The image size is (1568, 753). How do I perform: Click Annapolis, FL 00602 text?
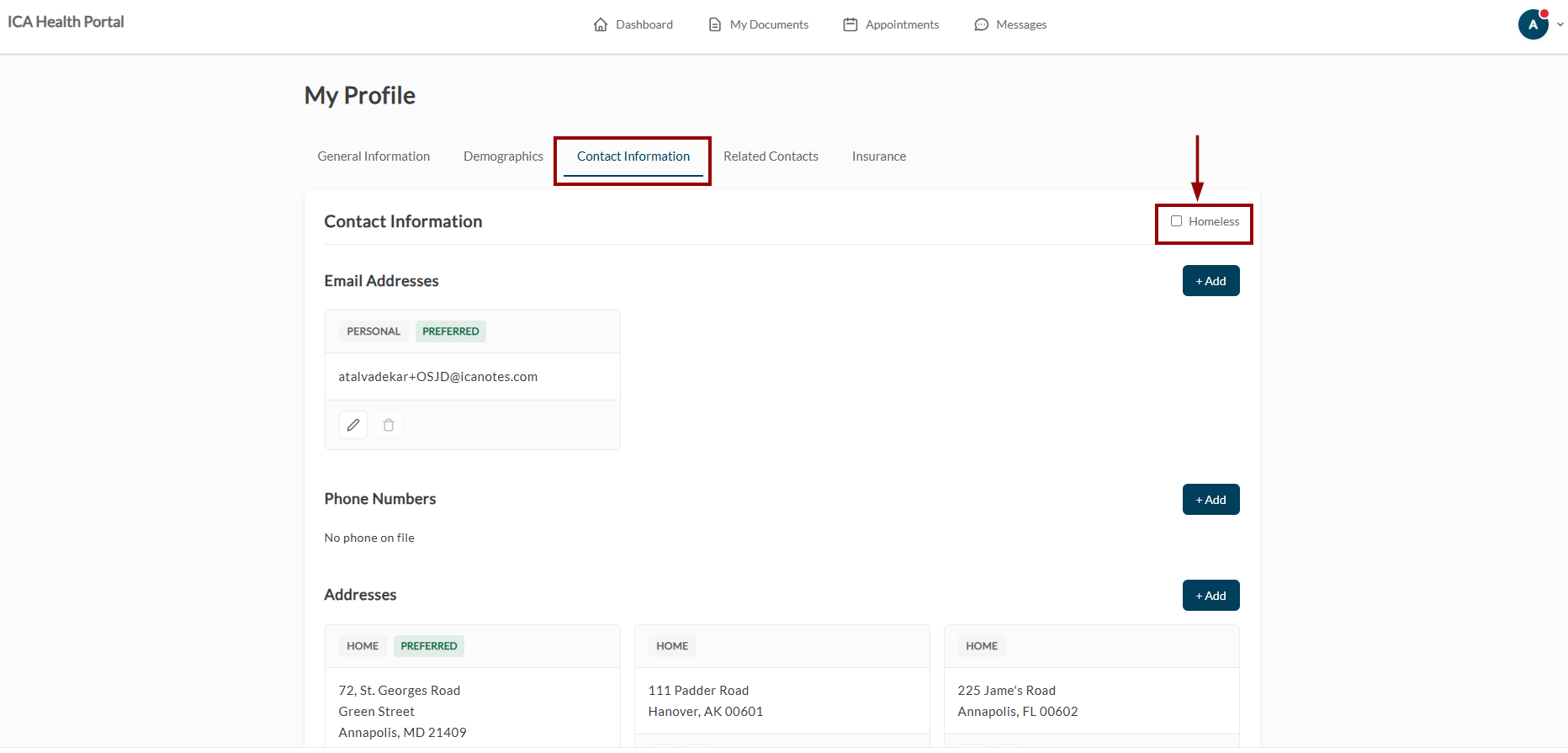[1018, 712]
